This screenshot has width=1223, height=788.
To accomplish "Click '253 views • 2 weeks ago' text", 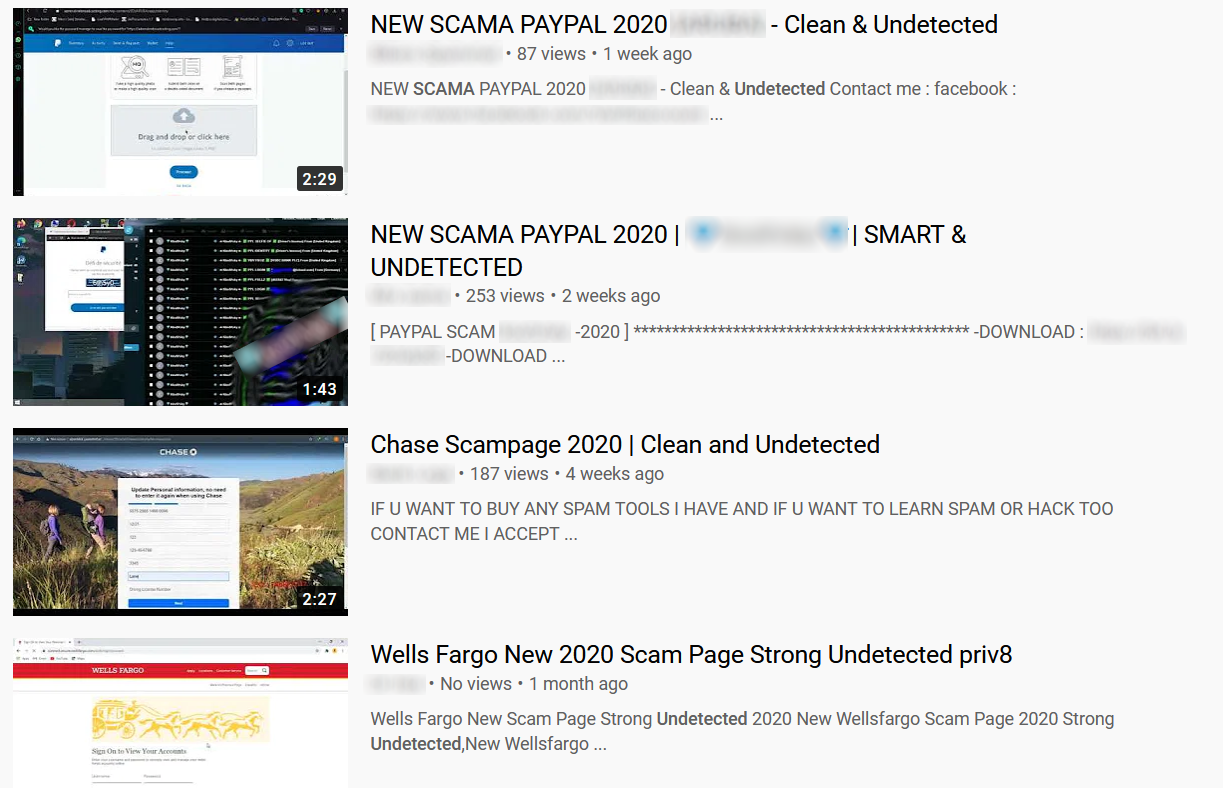I will (x=563, y=296).
